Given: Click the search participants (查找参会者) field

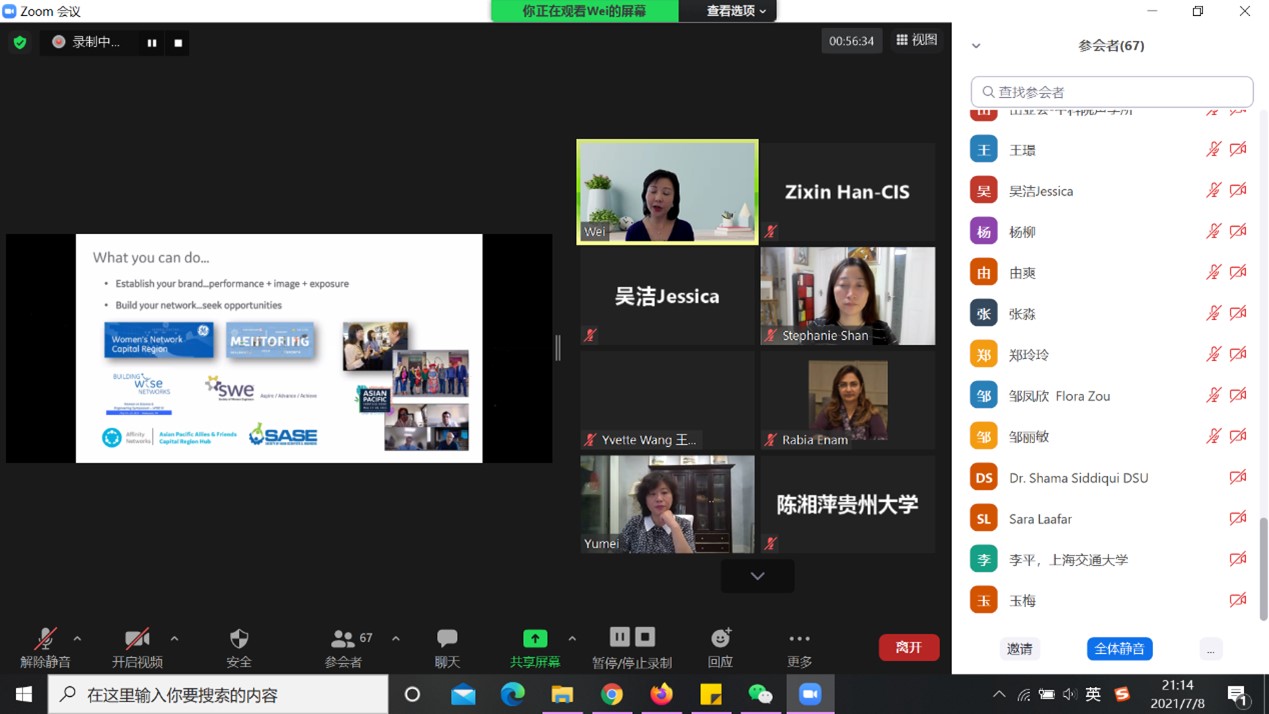Looking at the screenshot, I should point(1112,92).
